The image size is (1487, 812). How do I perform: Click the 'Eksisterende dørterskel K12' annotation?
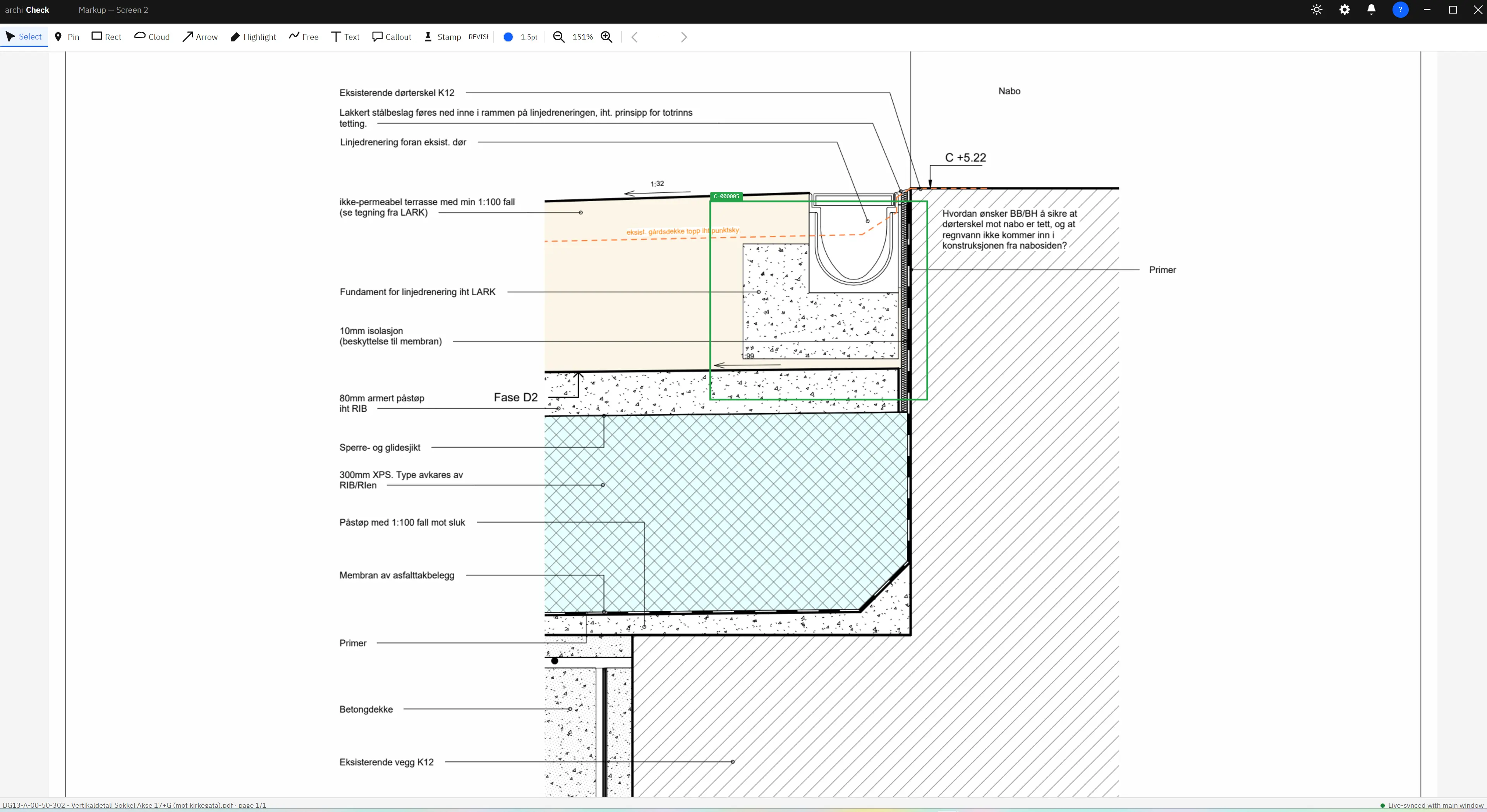click(397, 93)
